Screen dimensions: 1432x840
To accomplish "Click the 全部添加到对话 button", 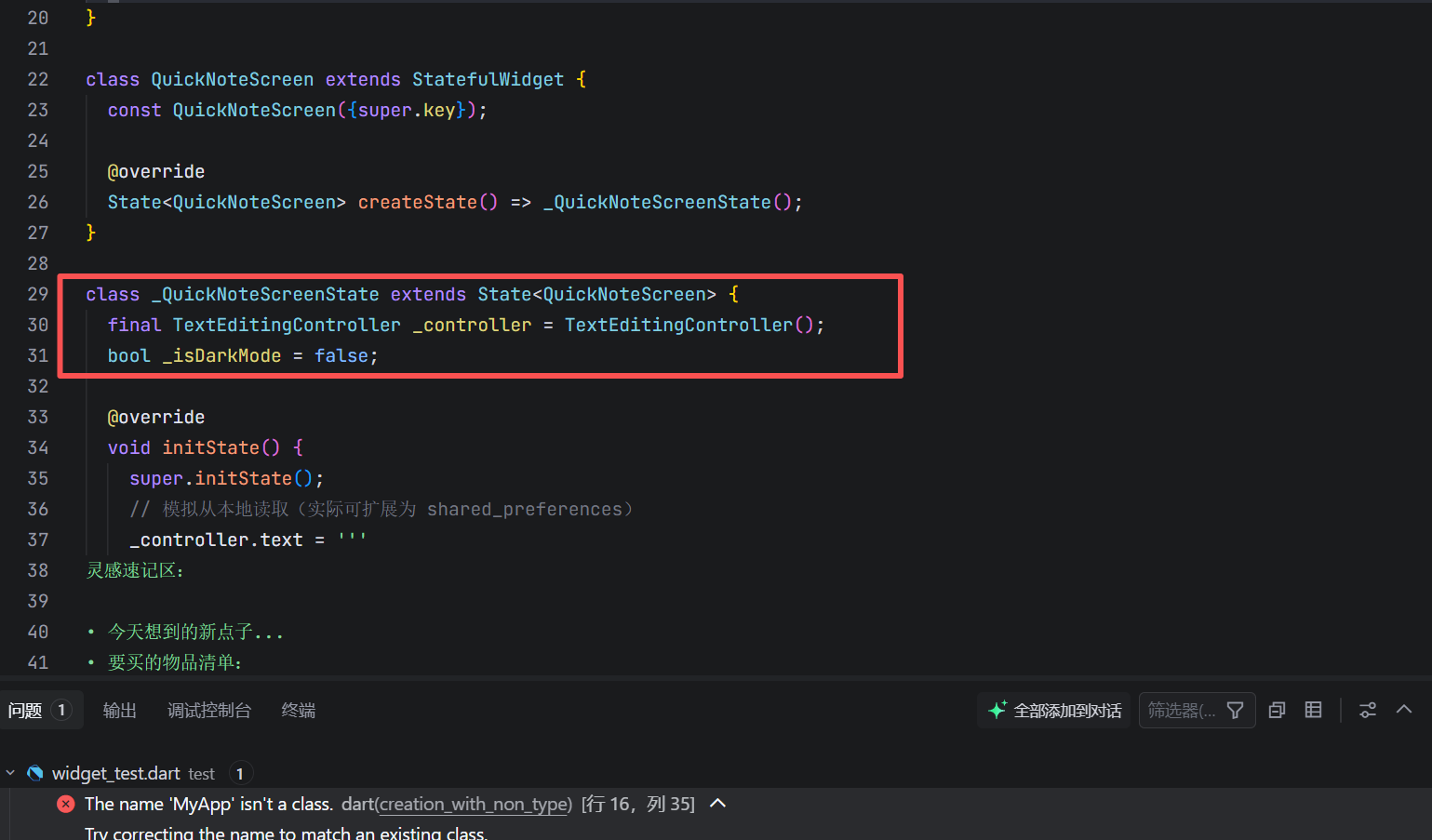I will pyautogui.click(x=1054, y=711).
